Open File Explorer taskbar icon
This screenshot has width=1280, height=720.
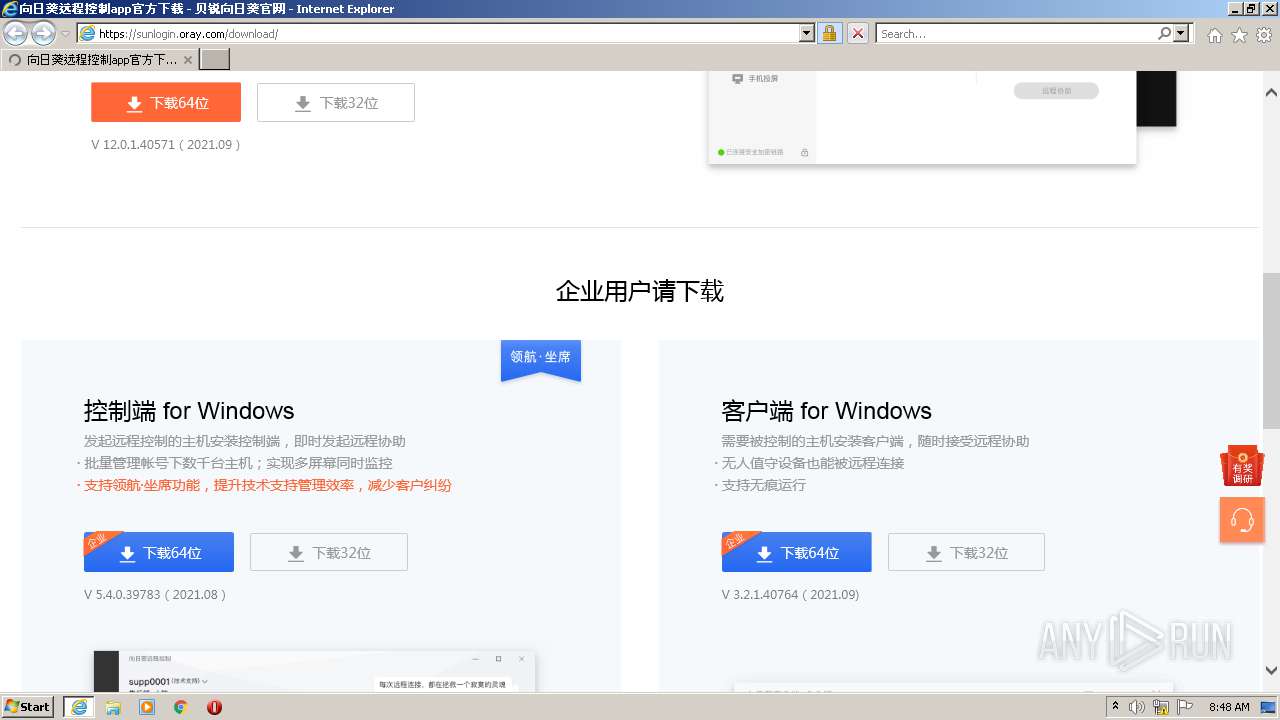point(113,707)
